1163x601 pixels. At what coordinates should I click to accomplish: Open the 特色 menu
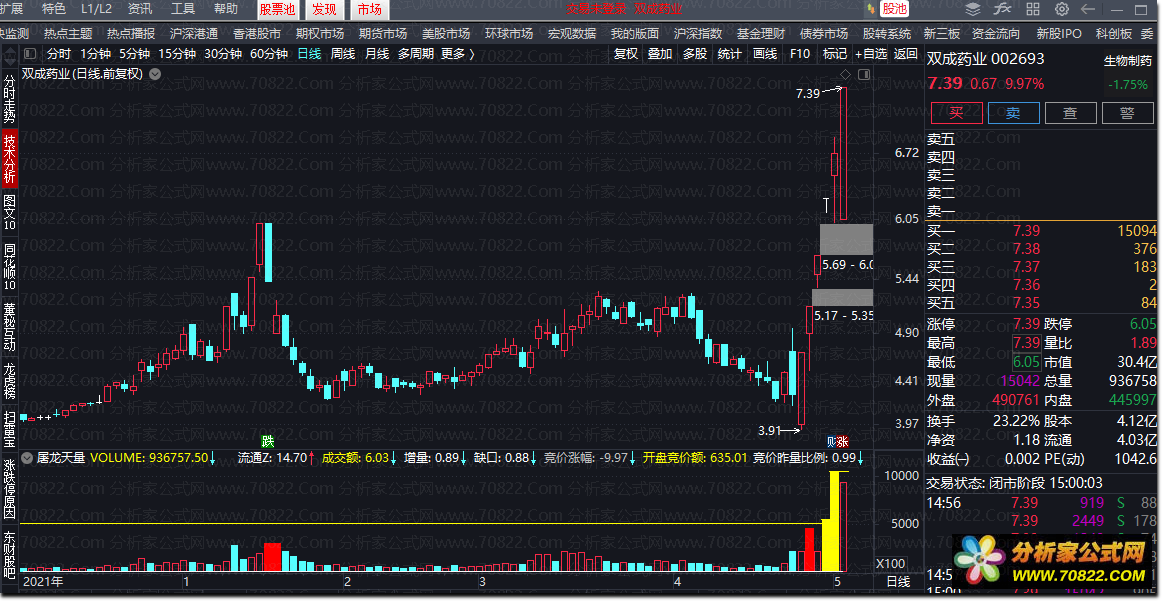[x=54, y=10]
